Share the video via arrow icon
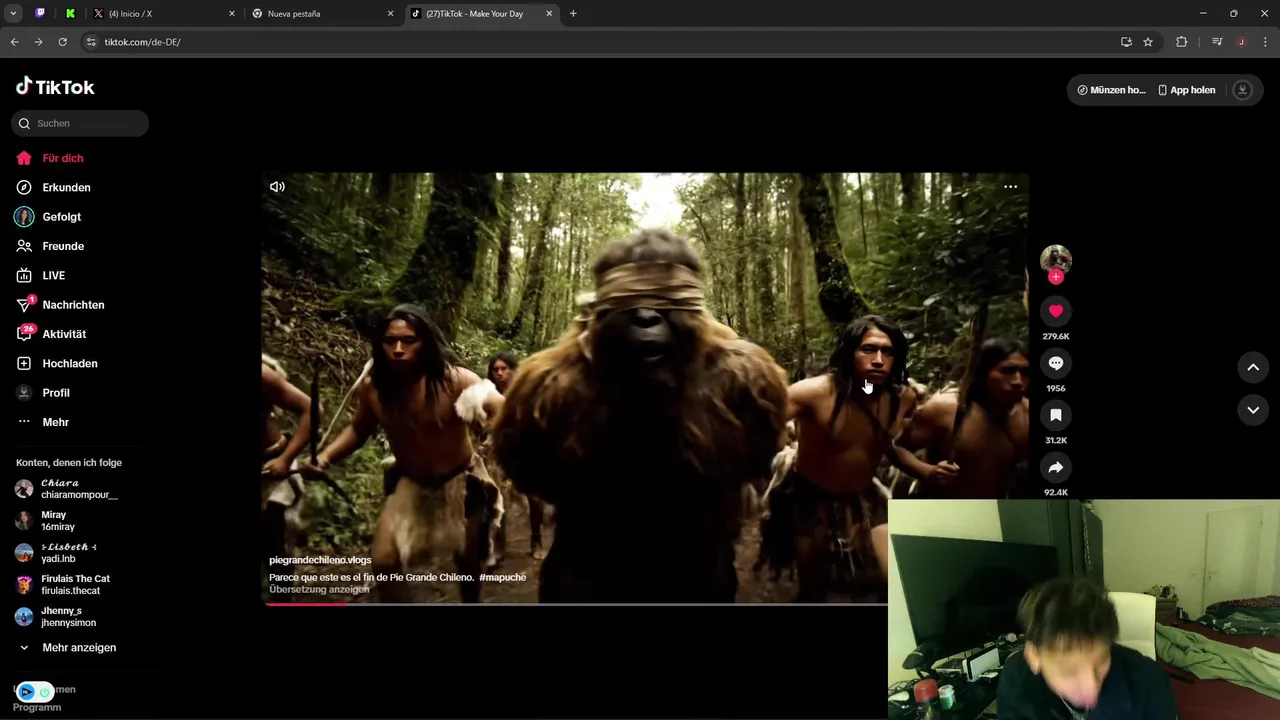 coord(1055,467)
